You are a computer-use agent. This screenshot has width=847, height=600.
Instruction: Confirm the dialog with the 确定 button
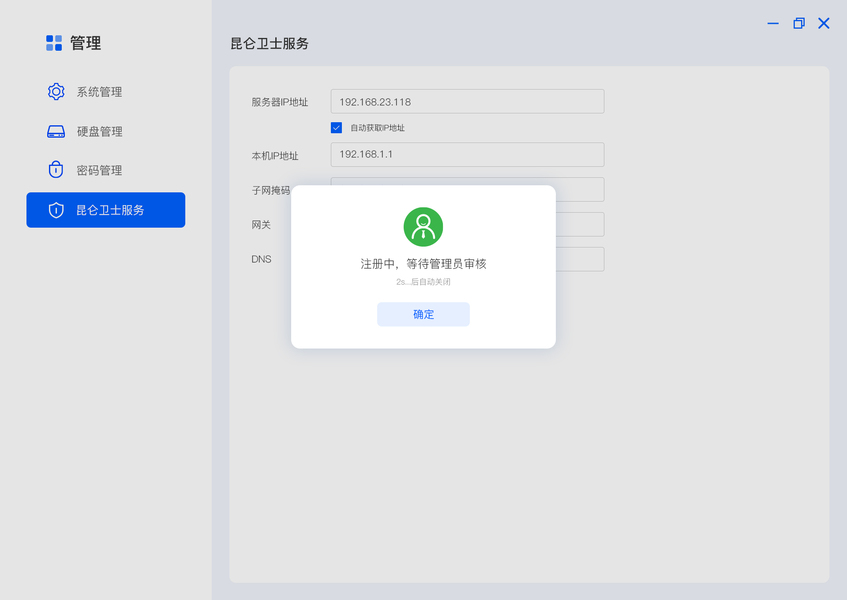(424, 314)
